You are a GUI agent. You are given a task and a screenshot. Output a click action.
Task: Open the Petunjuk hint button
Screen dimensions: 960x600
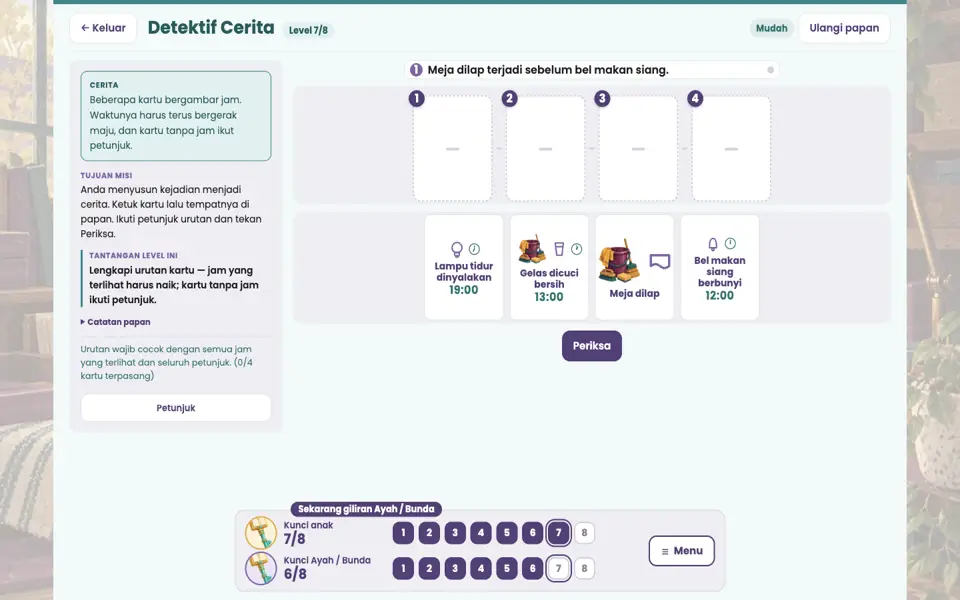tap(176, 408)
